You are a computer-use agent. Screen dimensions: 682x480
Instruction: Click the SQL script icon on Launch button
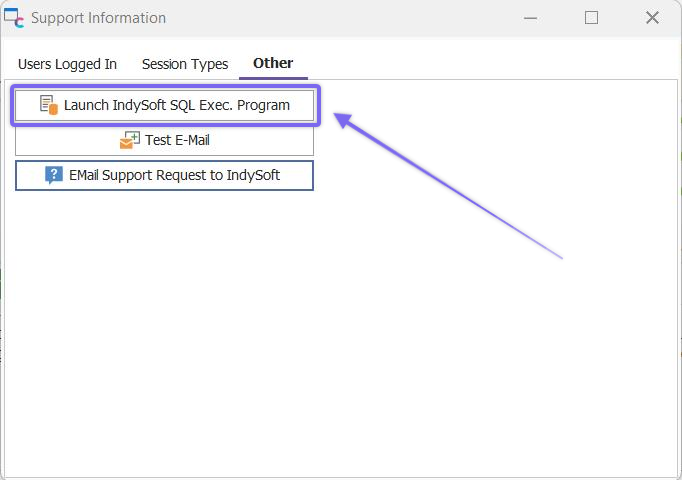[49, 105]
